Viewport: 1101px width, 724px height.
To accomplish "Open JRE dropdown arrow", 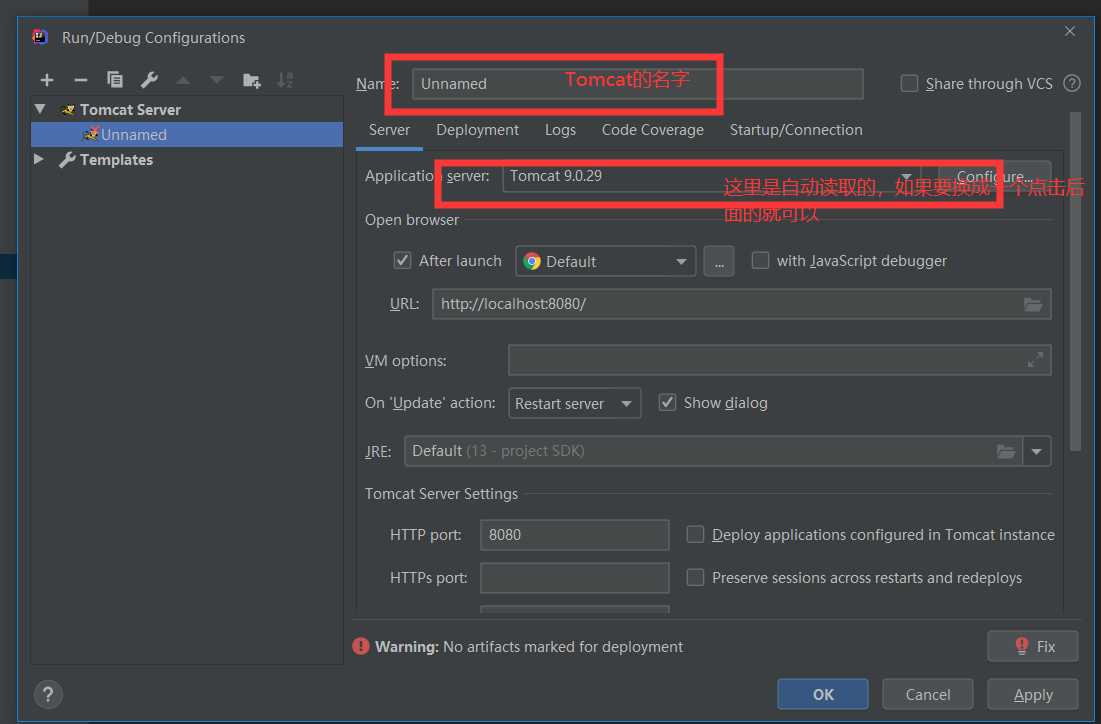I will pyautogui.click(x=1036, y=451).
